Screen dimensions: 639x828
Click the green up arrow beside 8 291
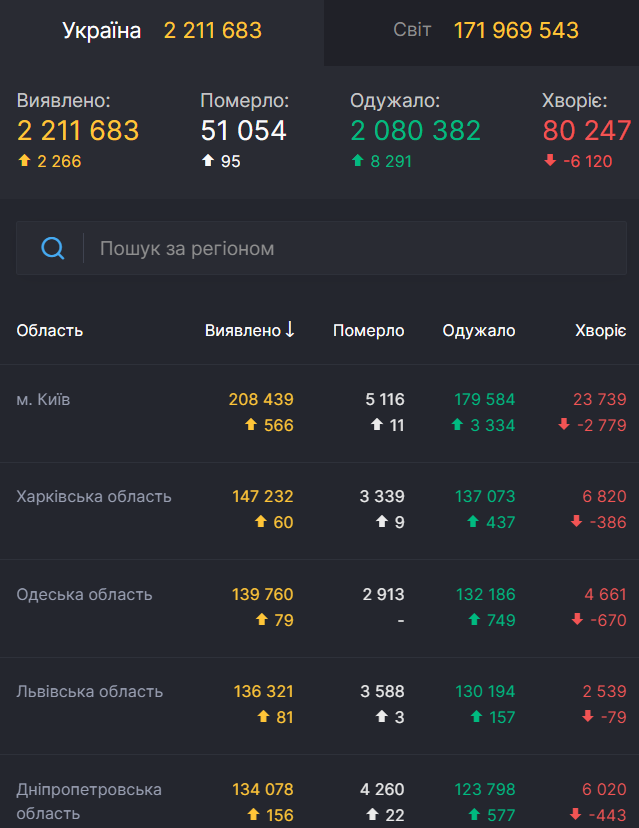point(358,161)
